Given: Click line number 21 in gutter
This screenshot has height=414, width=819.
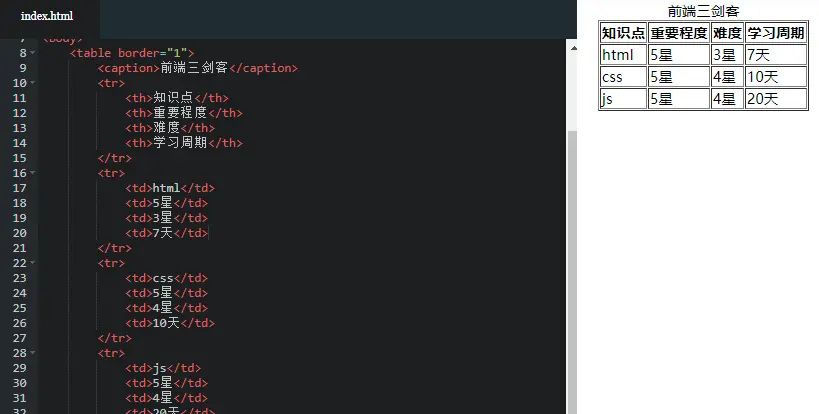Looking at the screenshot, I should 19,248.
